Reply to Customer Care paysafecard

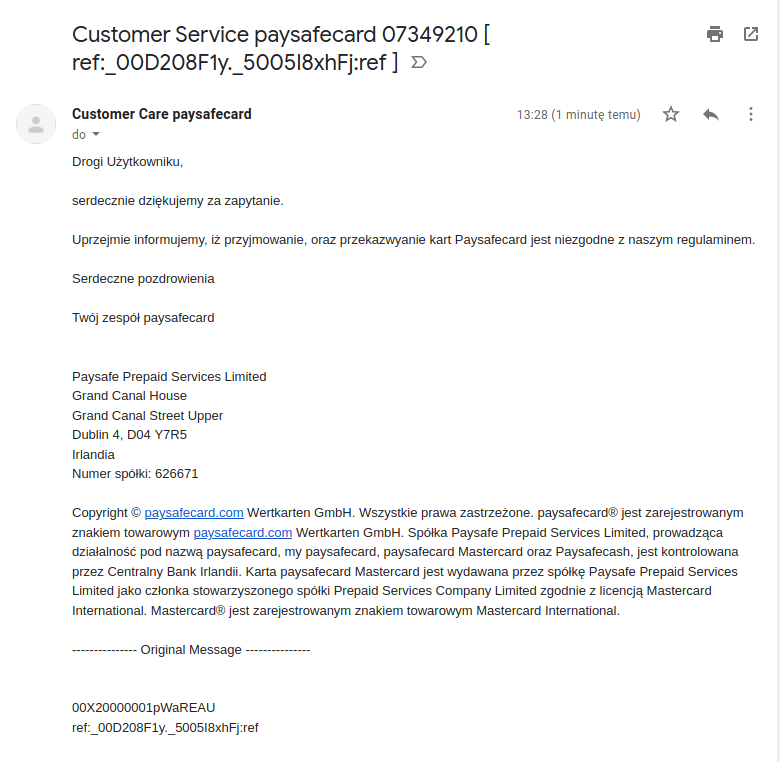[711, 114]
